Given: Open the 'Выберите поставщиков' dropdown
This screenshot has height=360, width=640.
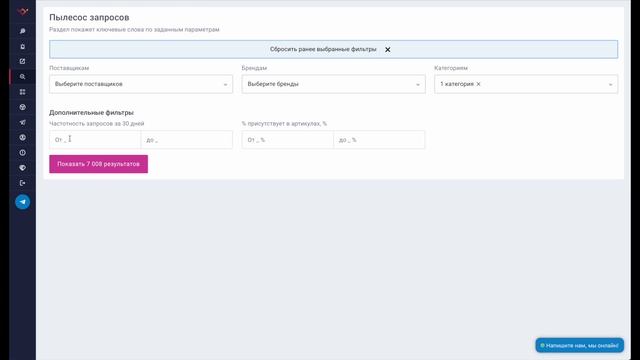Looking at the screenshot, I should [141, 84].
